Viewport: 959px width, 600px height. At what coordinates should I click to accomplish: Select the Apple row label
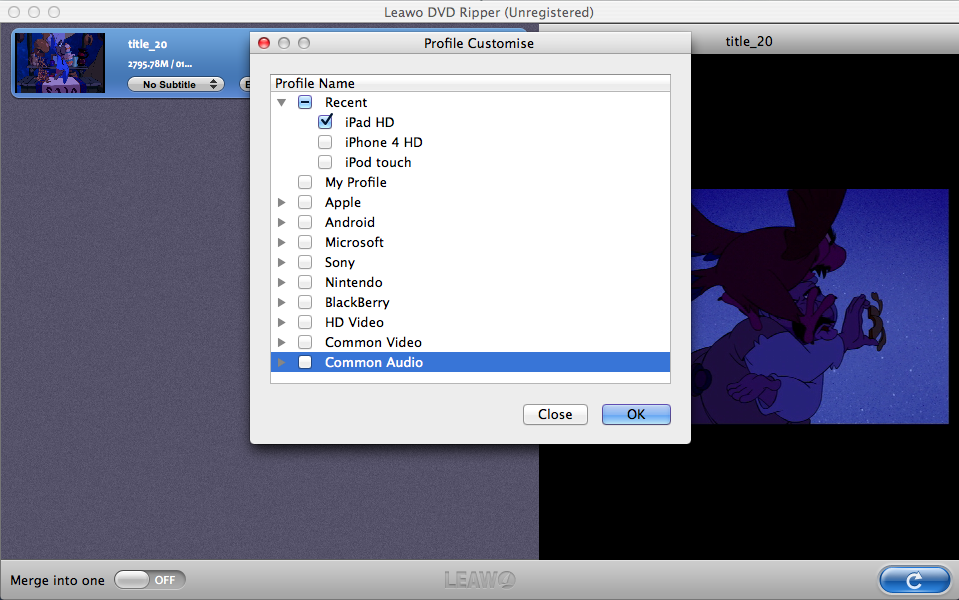[343, 202]
